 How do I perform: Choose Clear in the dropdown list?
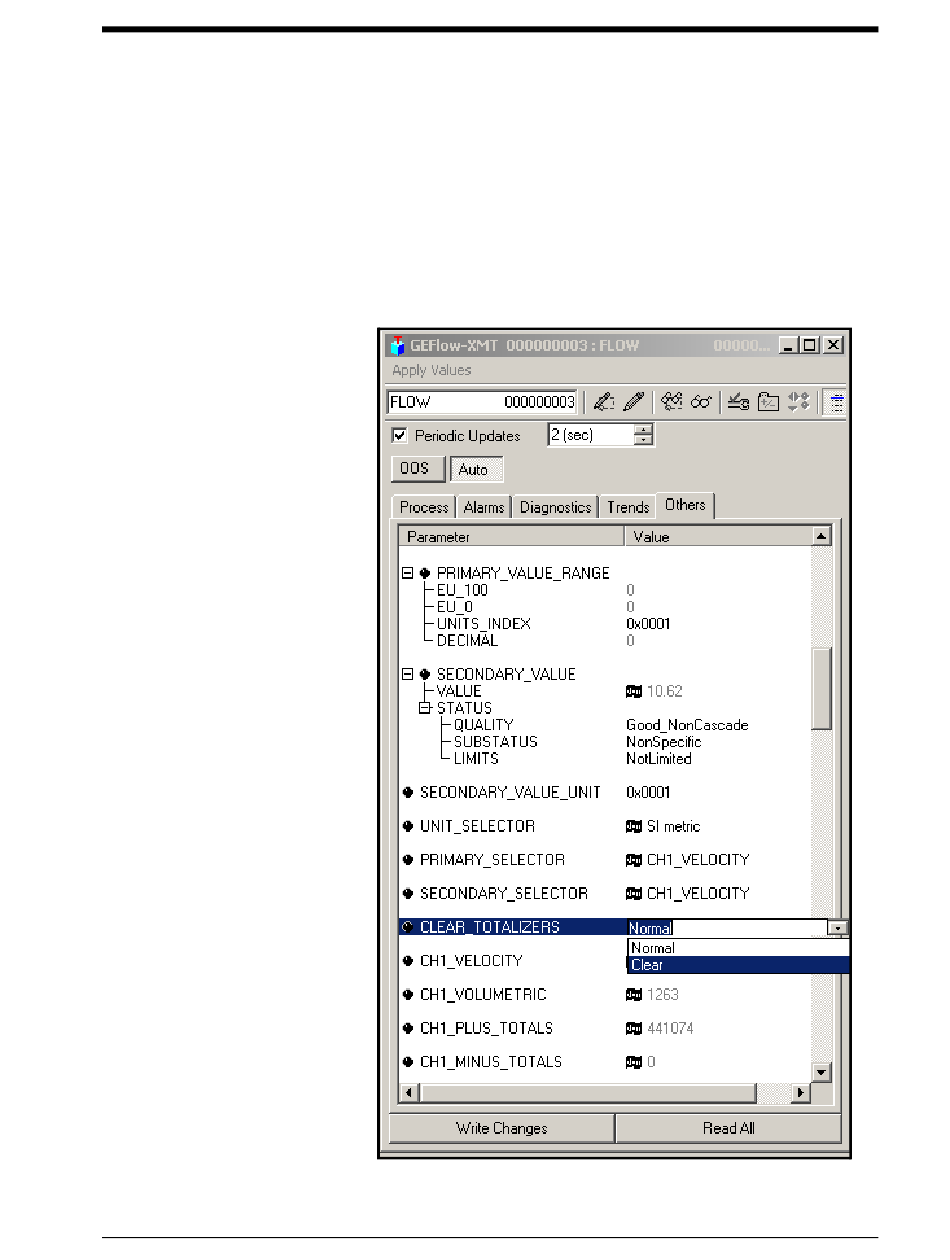click(x=738, y=965)
